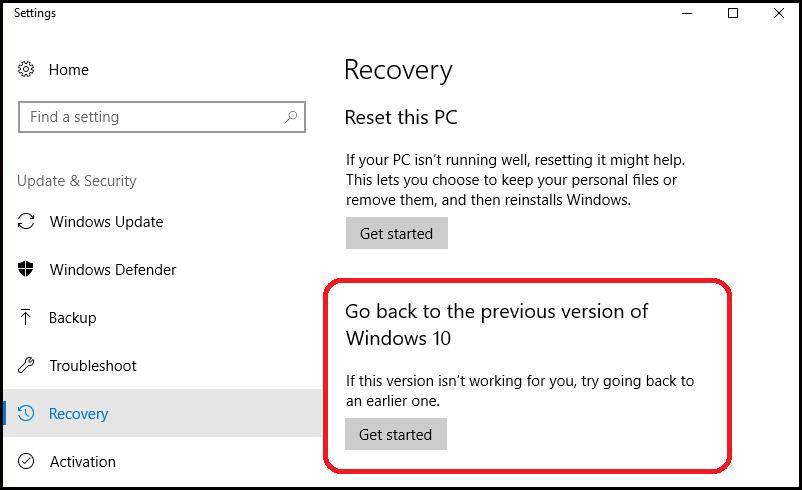The width and height of the screenshot is (802, 490).
Task: Maximize the Settings window
Action: [733, 13]
